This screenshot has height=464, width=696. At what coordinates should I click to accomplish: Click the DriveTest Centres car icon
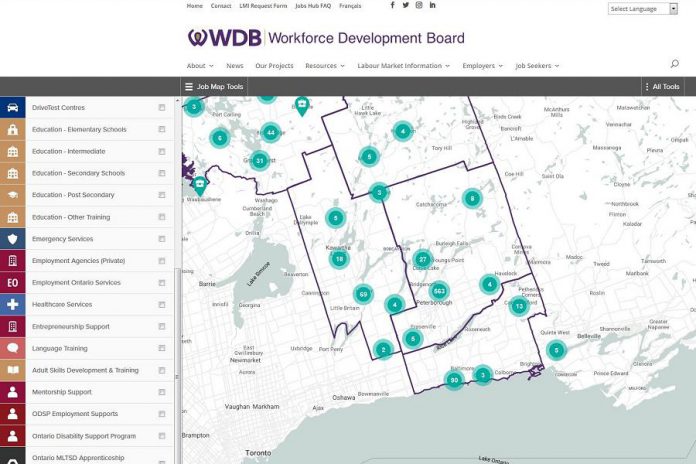(x=12, y=107)
